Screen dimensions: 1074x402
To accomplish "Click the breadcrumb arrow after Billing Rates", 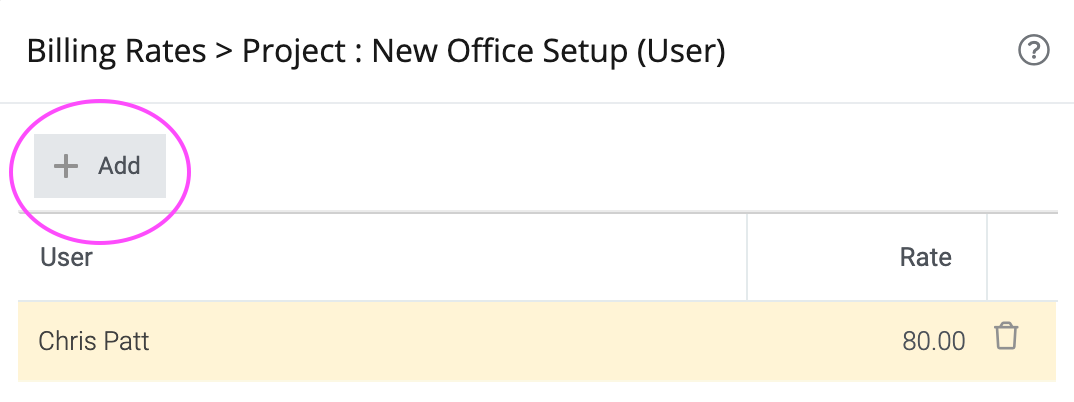I will (225, 53).
